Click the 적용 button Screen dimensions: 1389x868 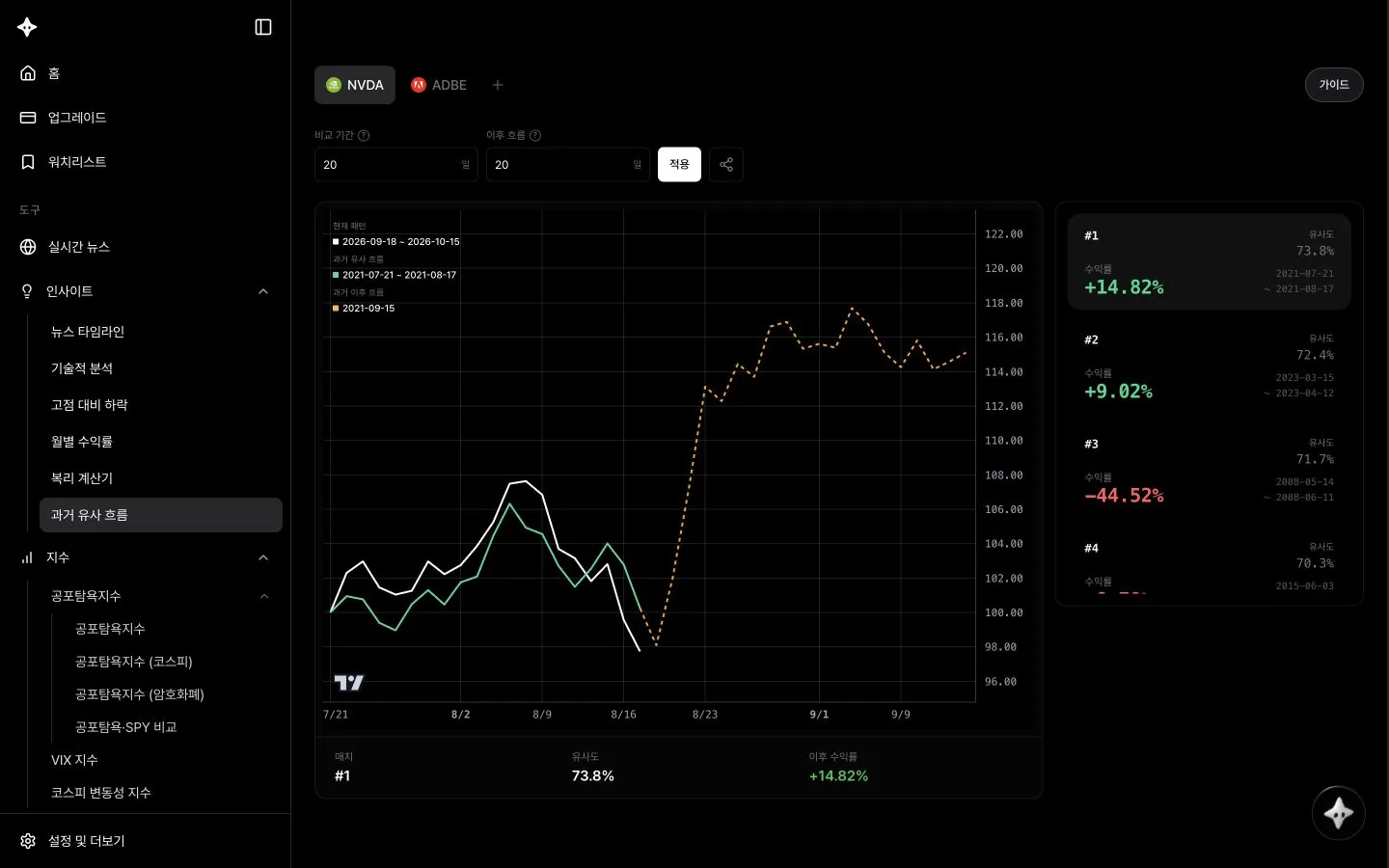(679, 165)
